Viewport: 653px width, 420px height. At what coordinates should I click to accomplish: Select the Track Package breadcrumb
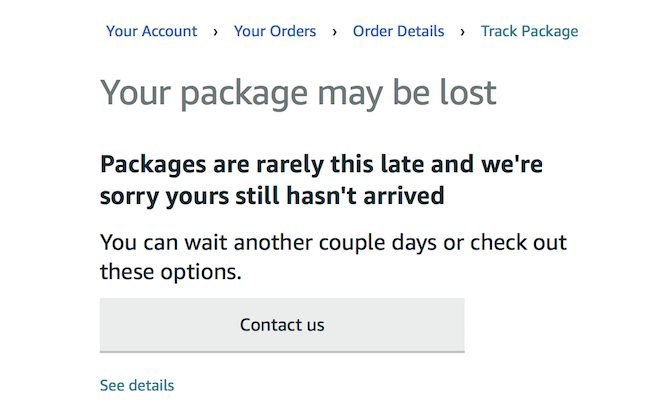529,31
